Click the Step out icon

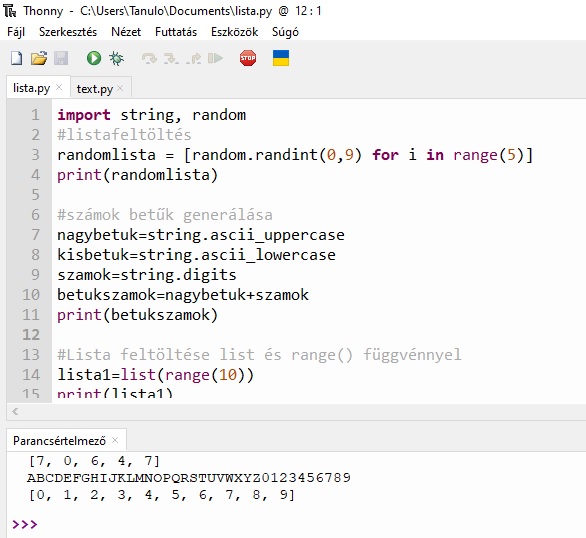pyautogui.click(x=194, y=59)
